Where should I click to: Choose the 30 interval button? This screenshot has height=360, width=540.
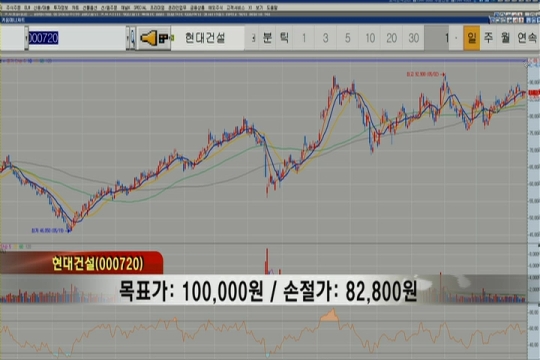pos(414,38)
